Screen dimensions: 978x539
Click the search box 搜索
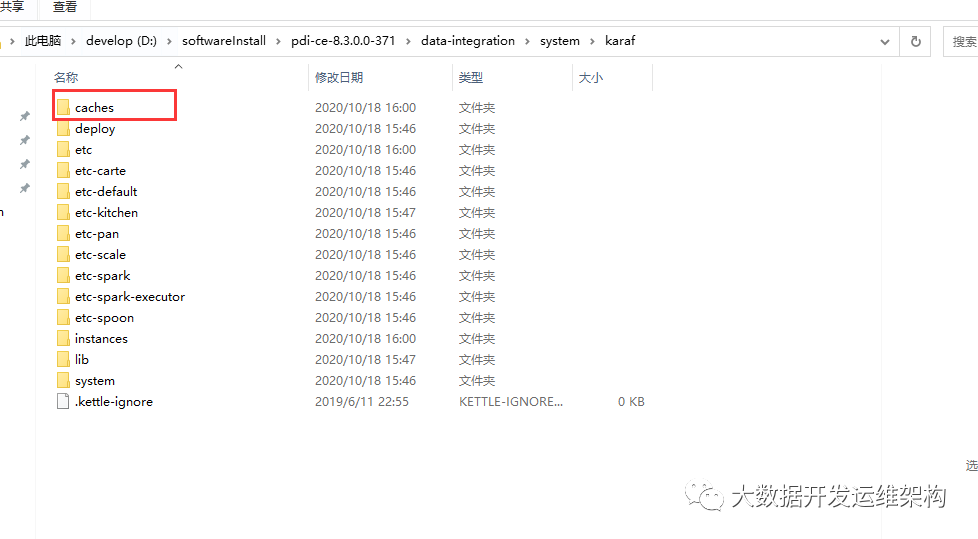pos(961,42)
